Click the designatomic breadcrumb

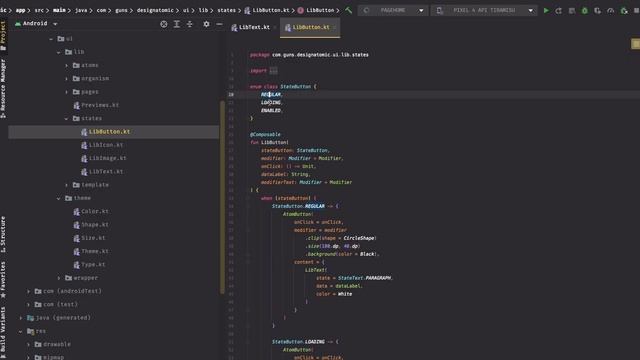click(155, 10)
